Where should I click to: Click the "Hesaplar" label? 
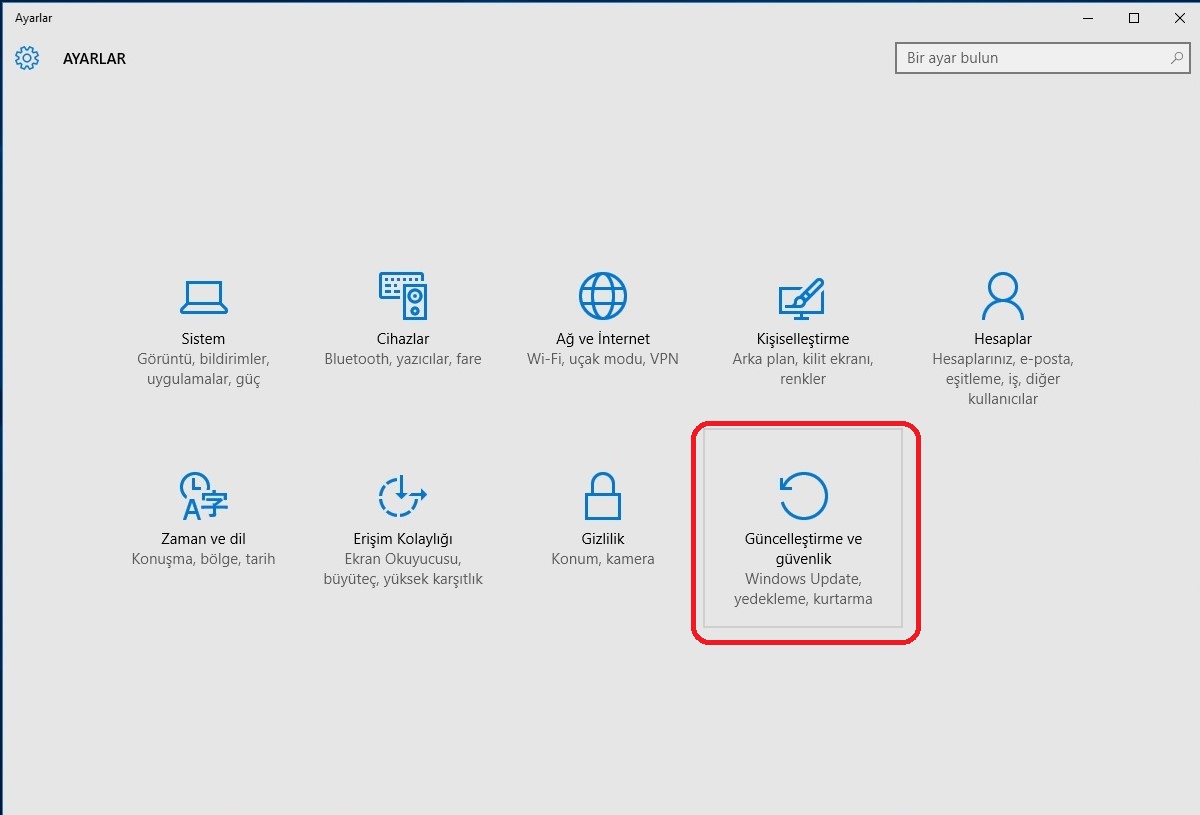1003,339
